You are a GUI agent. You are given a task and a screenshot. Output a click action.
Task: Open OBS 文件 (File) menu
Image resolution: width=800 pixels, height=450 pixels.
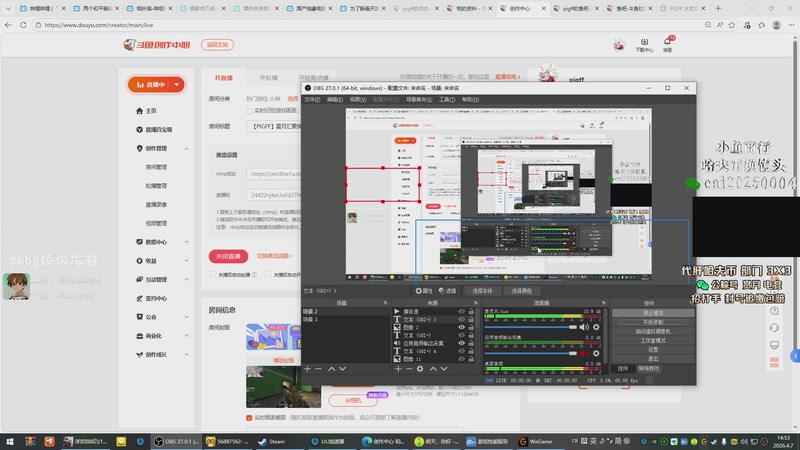coord(312,99)
